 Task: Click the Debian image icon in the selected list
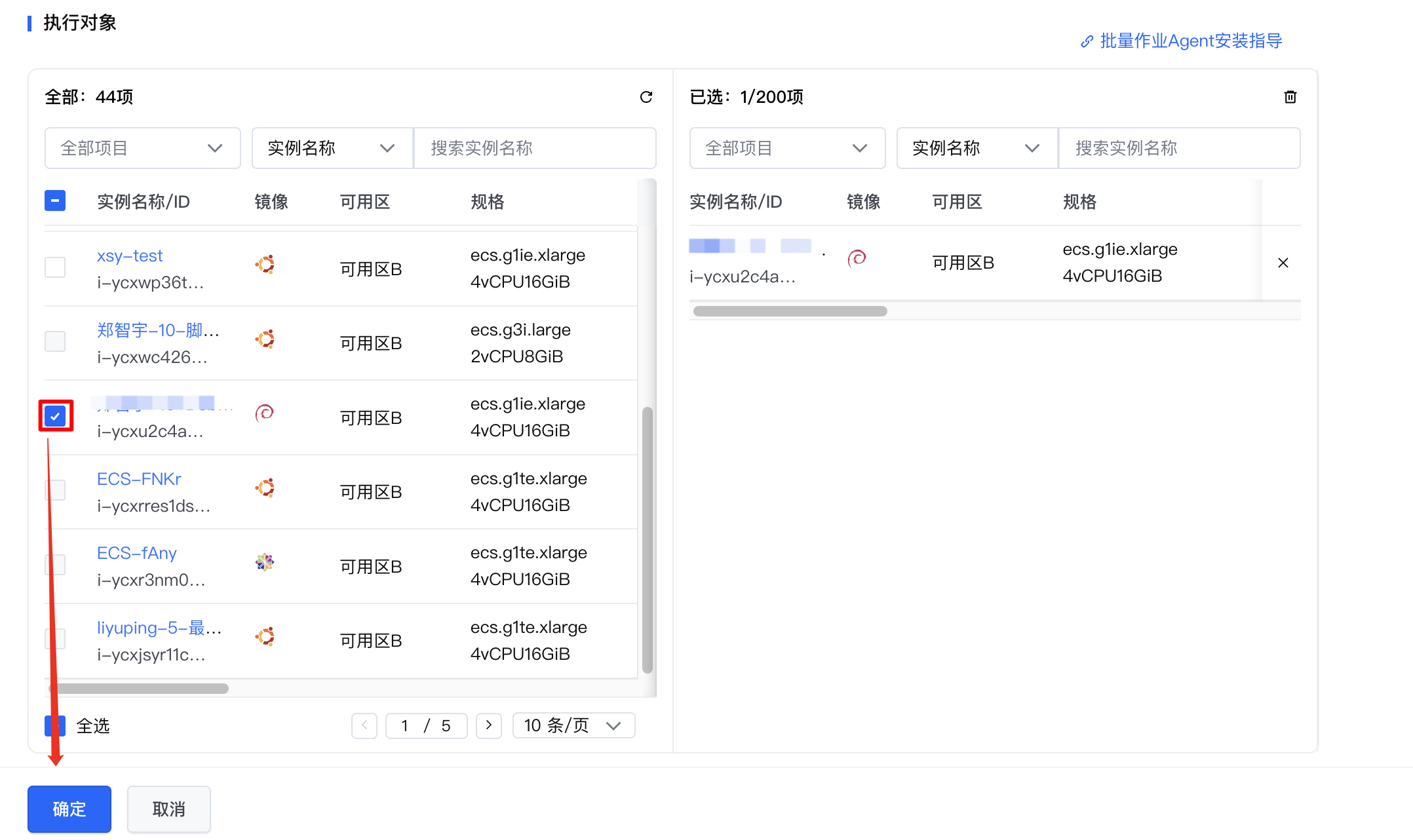pos(857,258)
